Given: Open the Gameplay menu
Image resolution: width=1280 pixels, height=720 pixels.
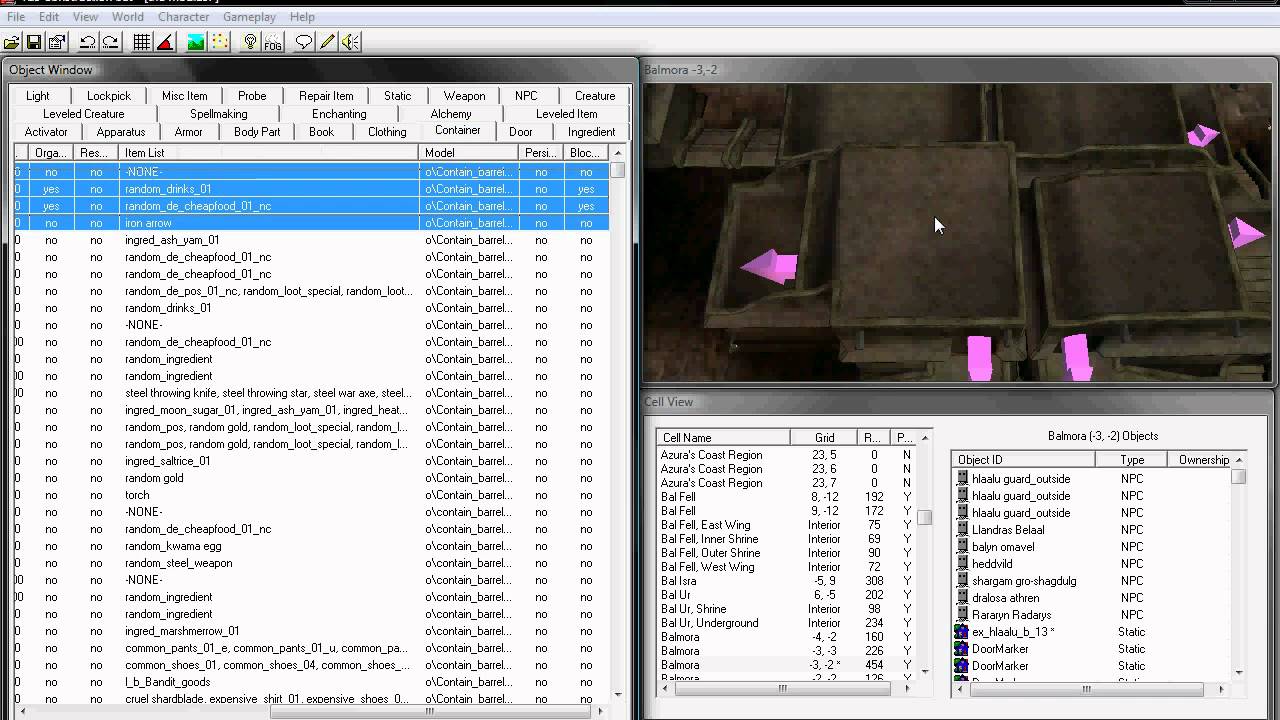Looking at the screenshot, I should (x=249, y=17).
